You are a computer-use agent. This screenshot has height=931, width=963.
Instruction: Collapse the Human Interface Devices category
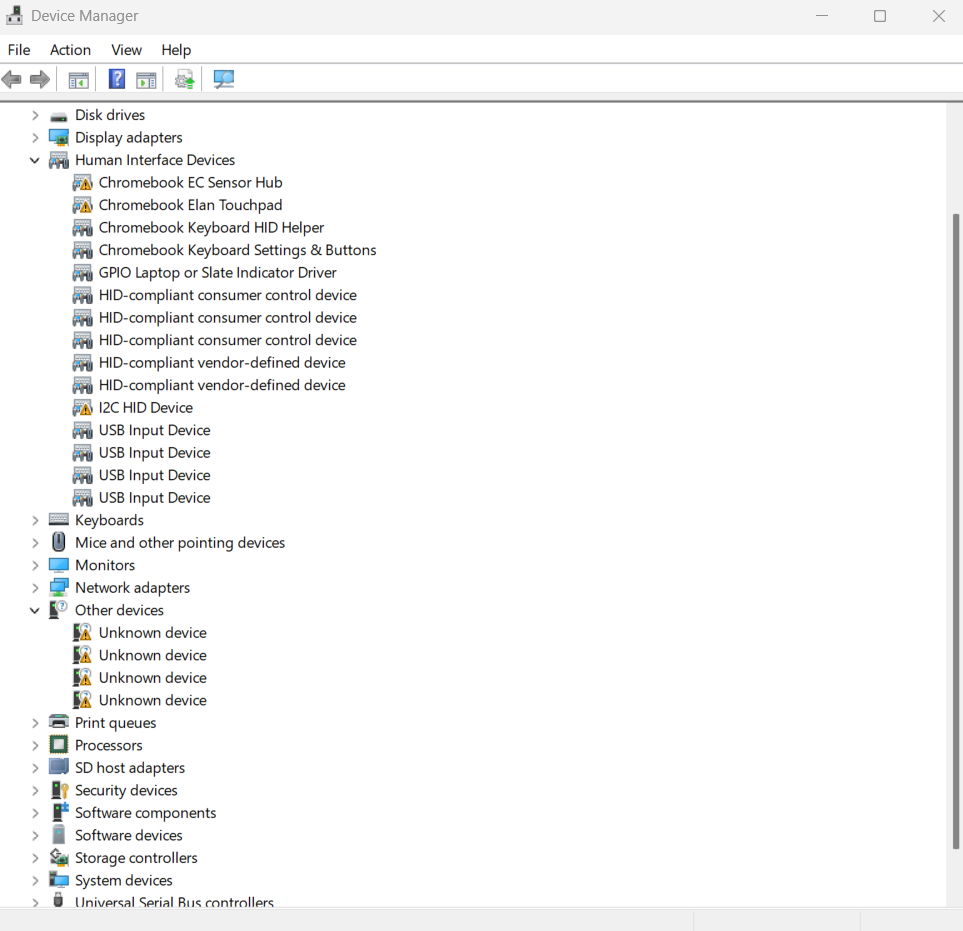point(35,160)
